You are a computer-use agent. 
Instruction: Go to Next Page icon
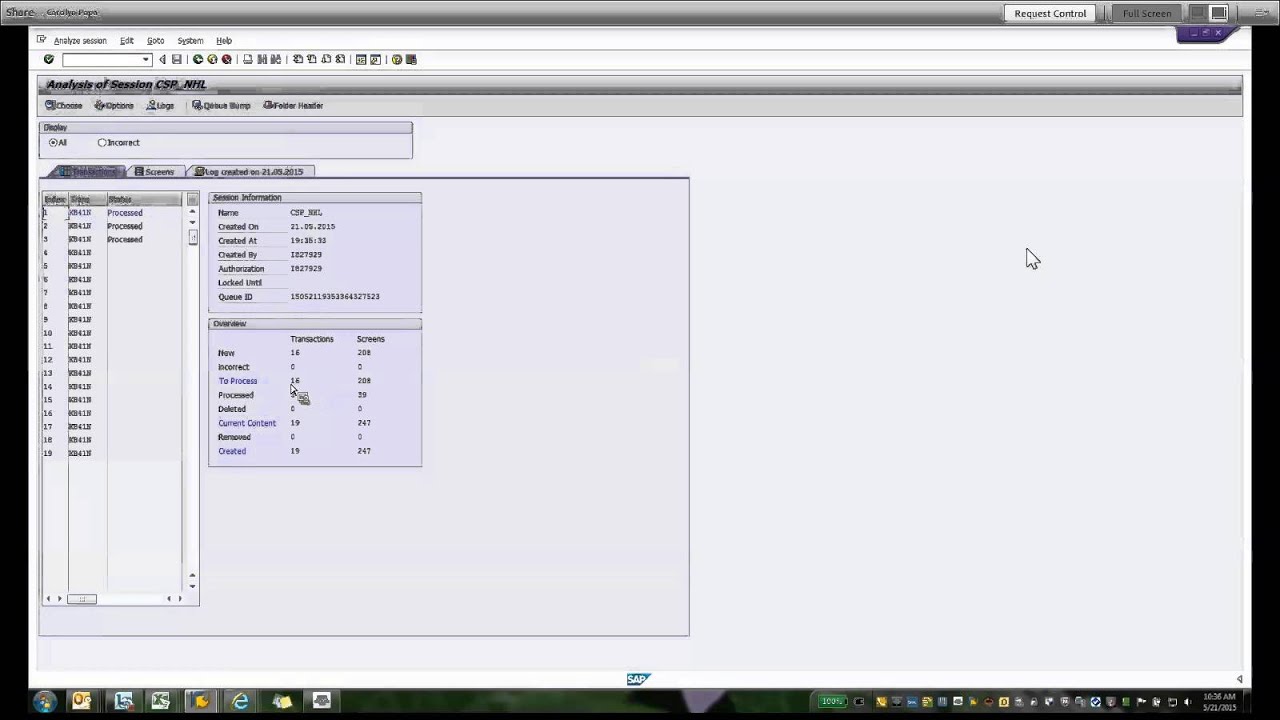[x=326, y=60]
